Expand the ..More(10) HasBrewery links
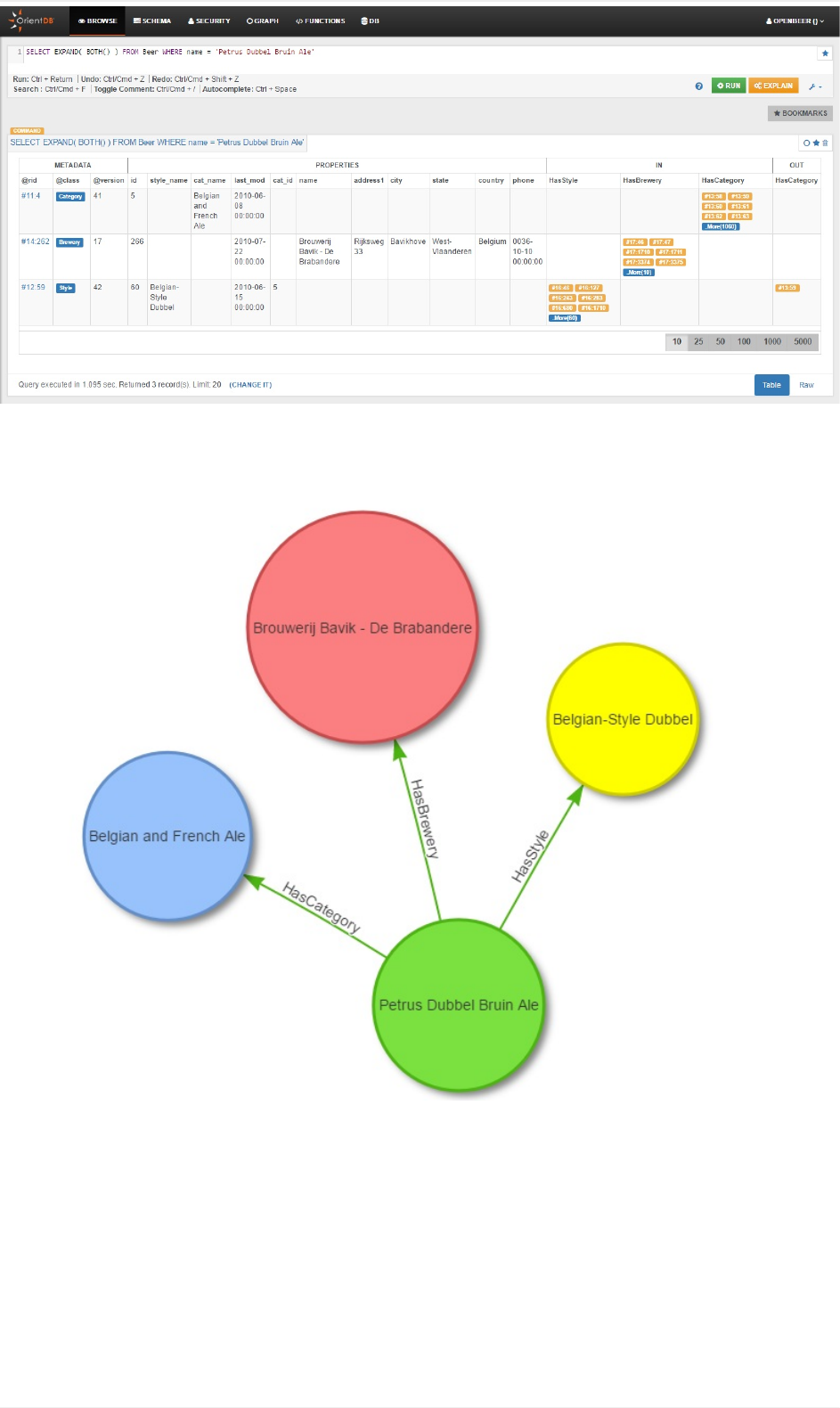Viewport: 840px width, 1408px height. pyautogui.click(x=639, y=272)
